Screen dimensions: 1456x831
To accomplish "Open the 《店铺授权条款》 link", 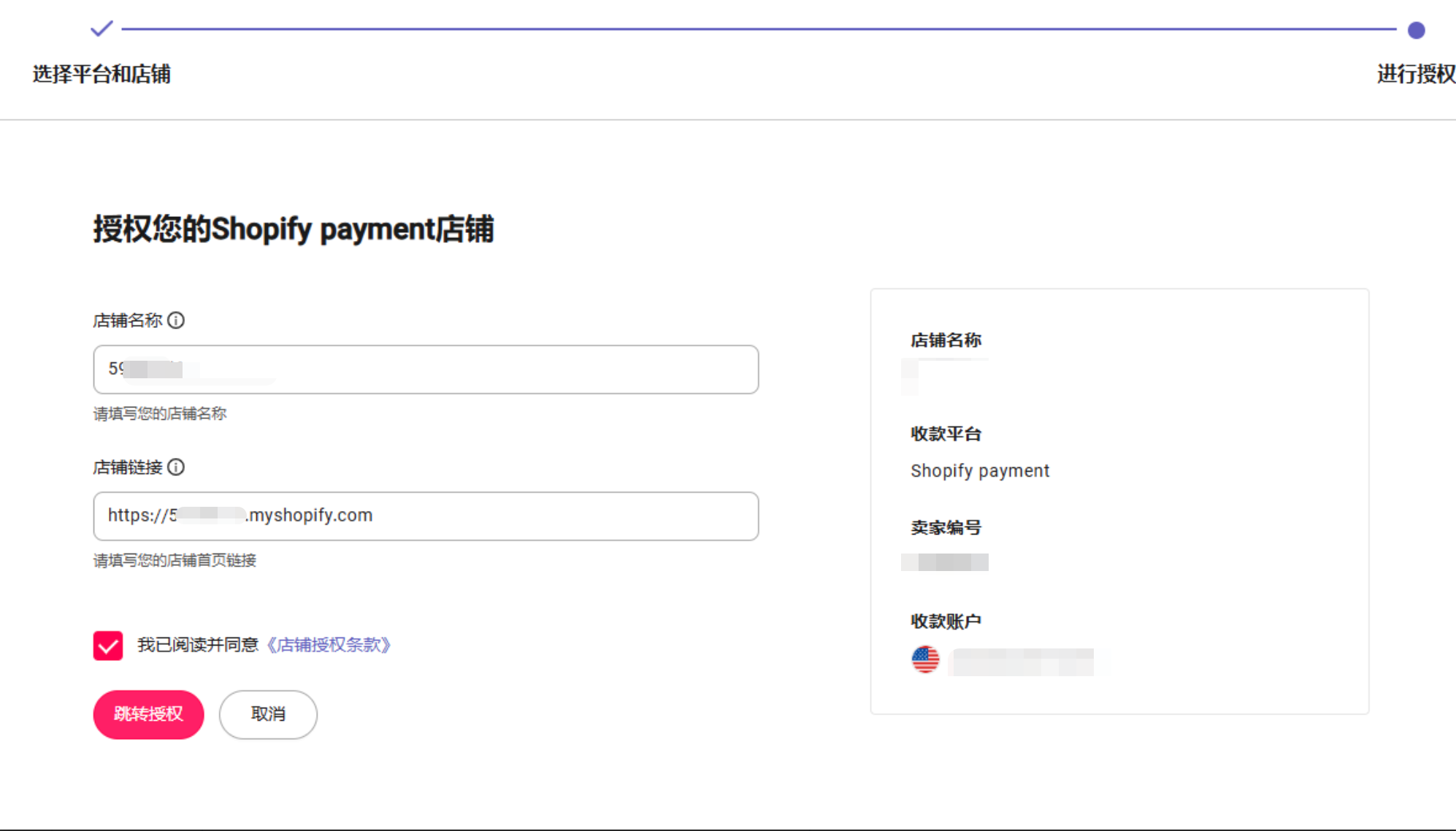I will pos(329,645).
